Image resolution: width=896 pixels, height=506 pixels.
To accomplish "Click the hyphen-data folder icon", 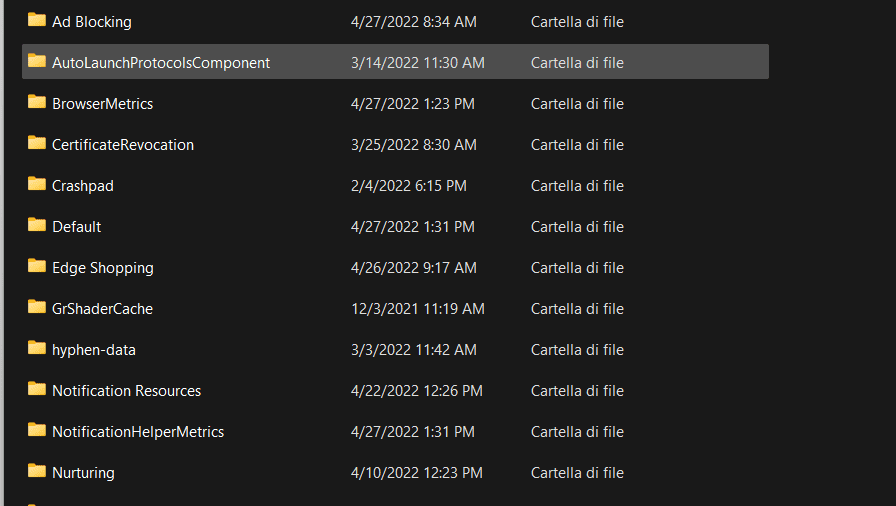I will (x=37, y=348).
